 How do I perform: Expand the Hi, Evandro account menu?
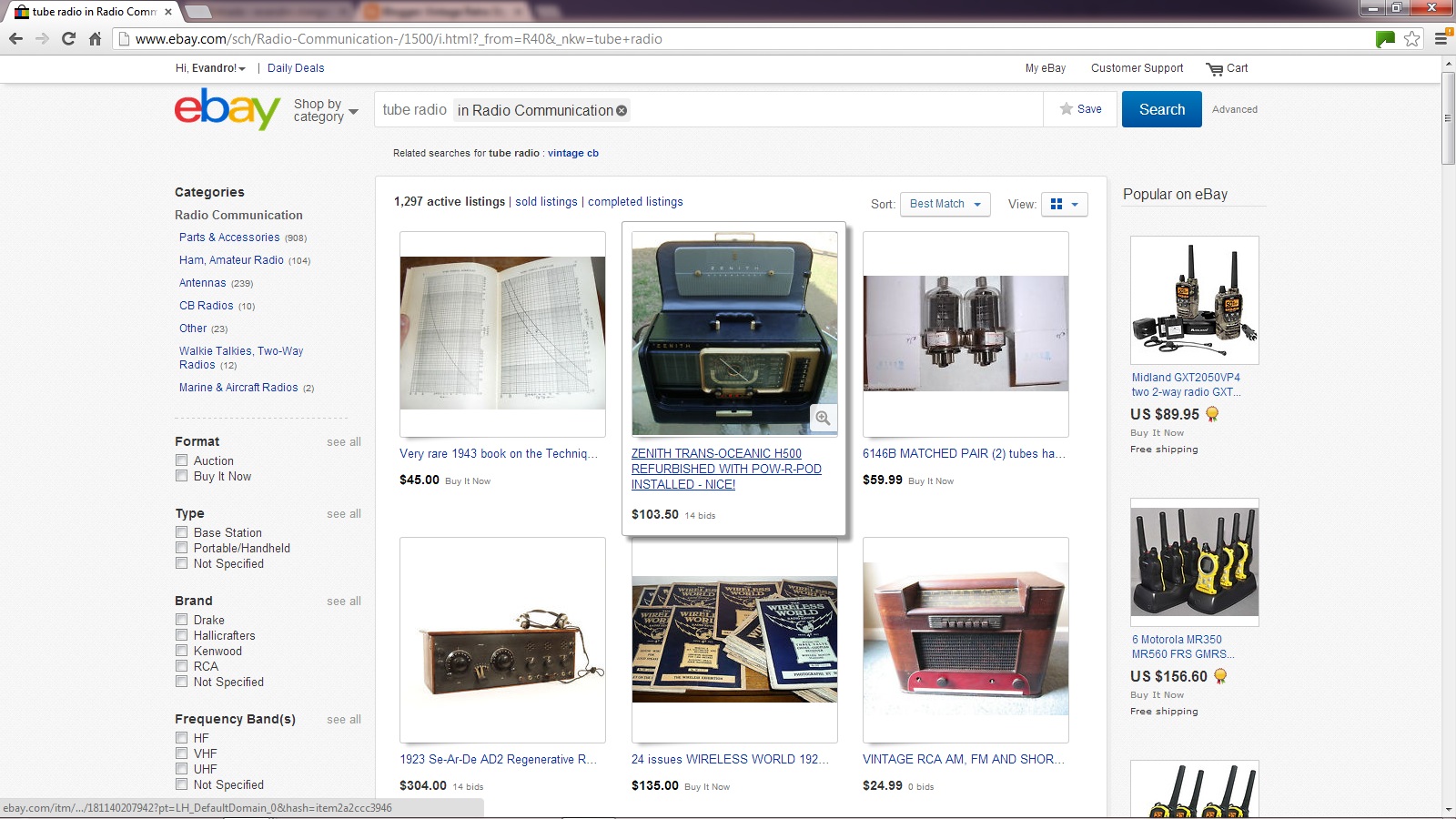210,68
